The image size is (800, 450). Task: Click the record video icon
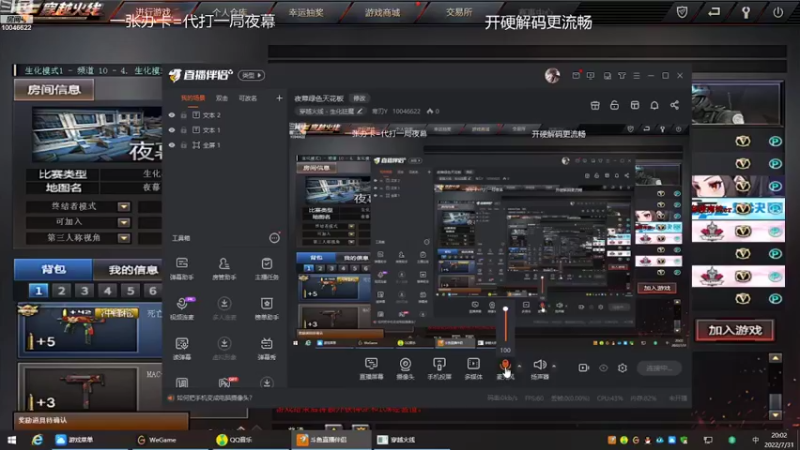tap(584, 367)
